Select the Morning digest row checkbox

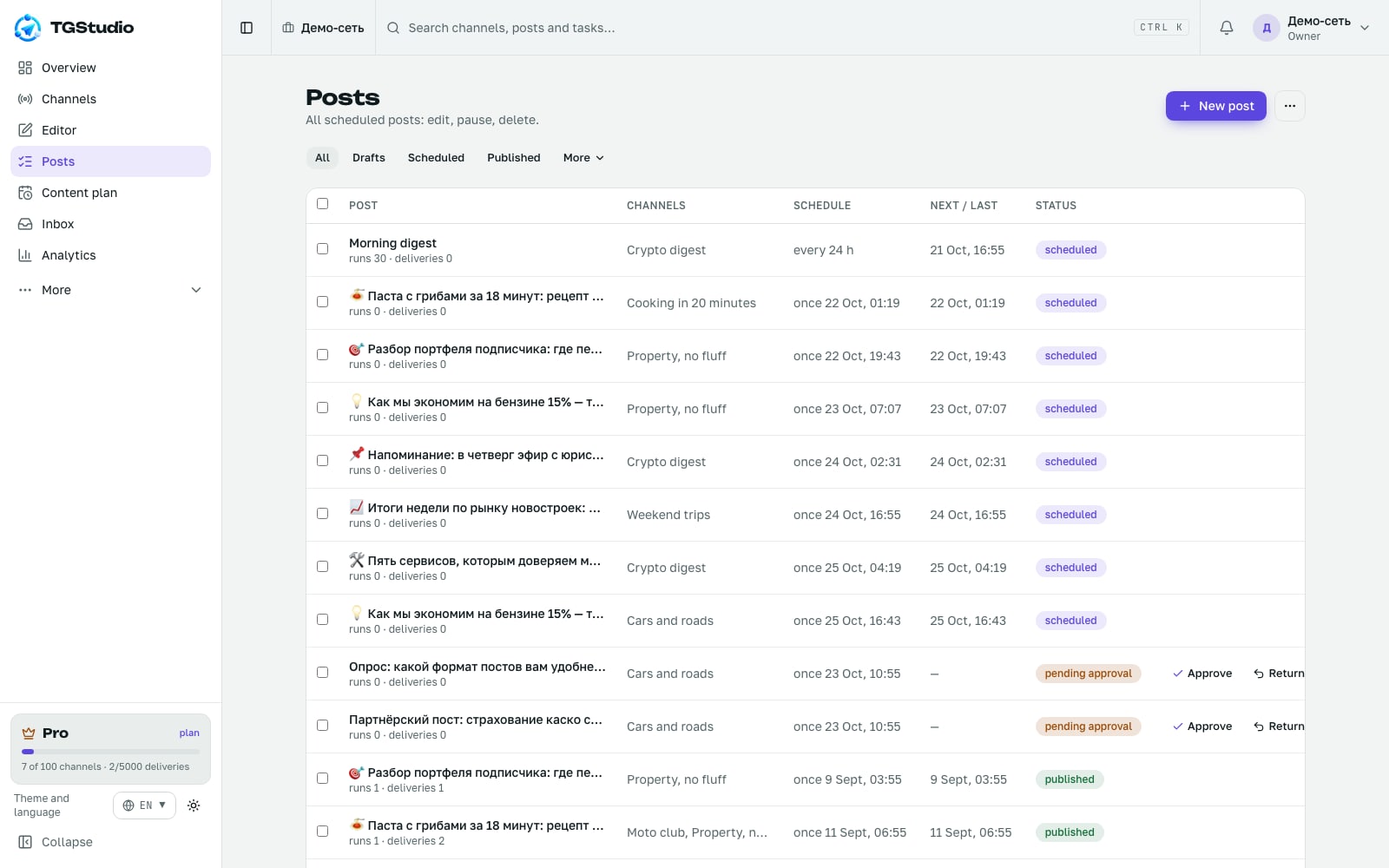[x=323, y=249]
